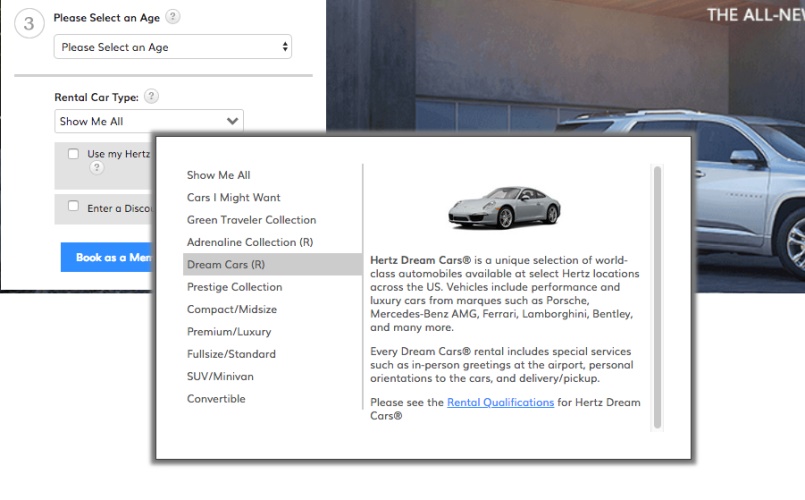Click help icon next to Please Select an Age
Screen dimensions: 805x500
coord(174,19)
